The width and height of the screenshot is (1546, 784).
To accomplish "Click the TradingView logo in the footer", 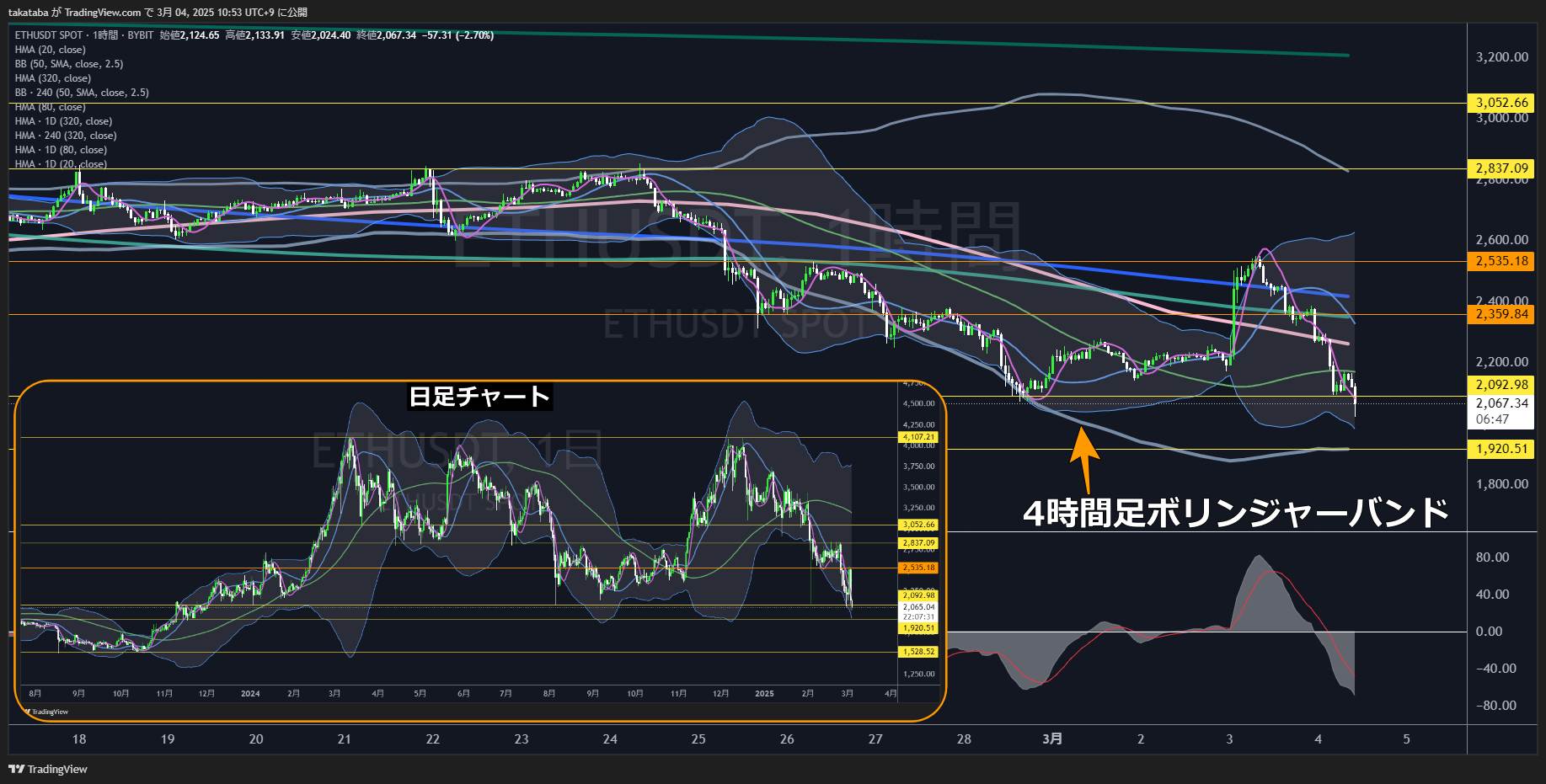I will [x=48, y=769].
